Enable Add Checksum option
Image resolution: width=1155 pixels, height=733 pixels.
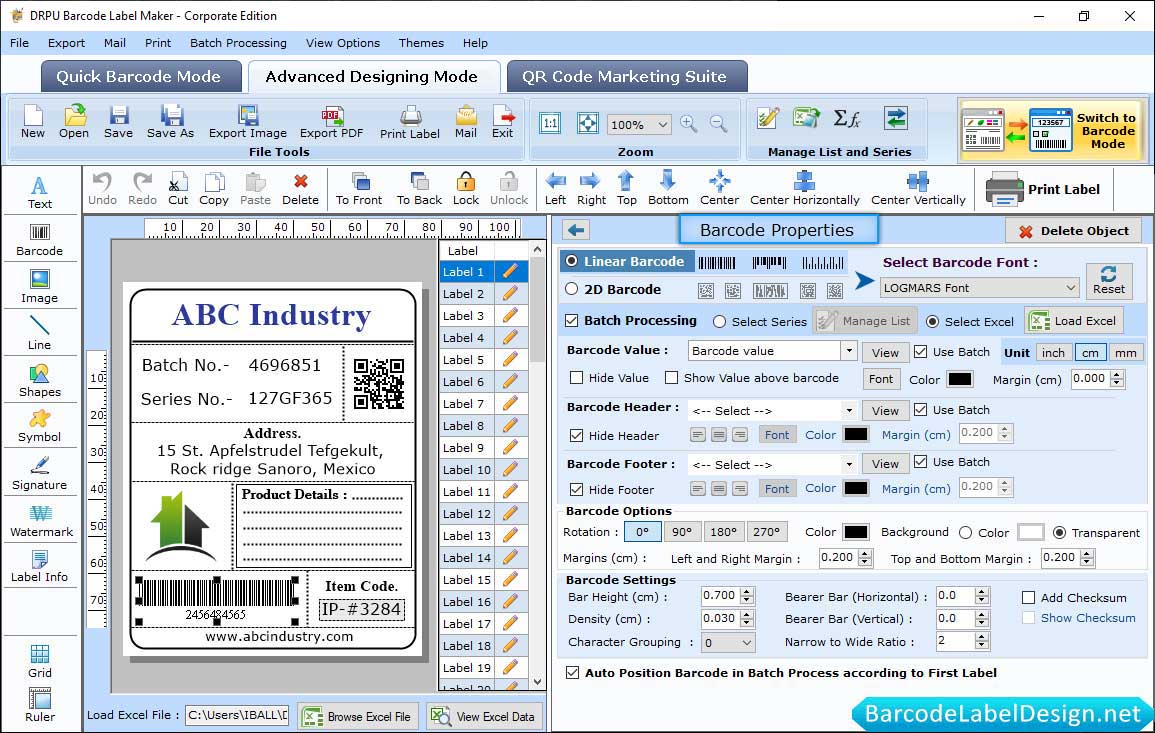click(1029, 597)
